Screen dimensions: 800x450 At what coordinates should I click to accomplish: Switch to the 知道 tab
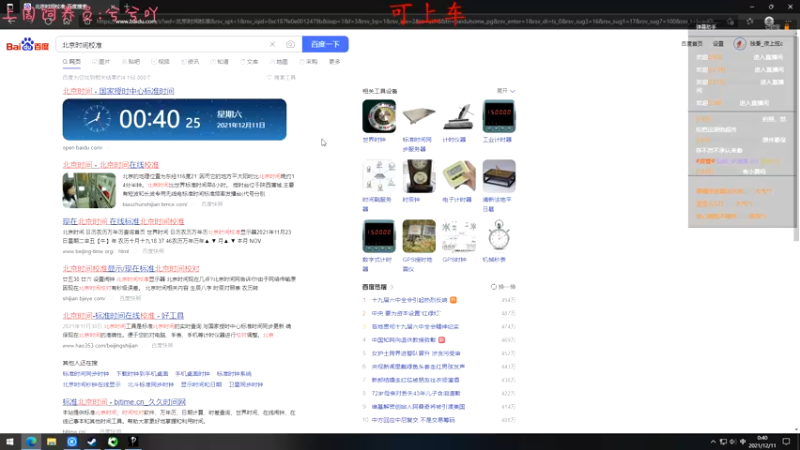220,62
